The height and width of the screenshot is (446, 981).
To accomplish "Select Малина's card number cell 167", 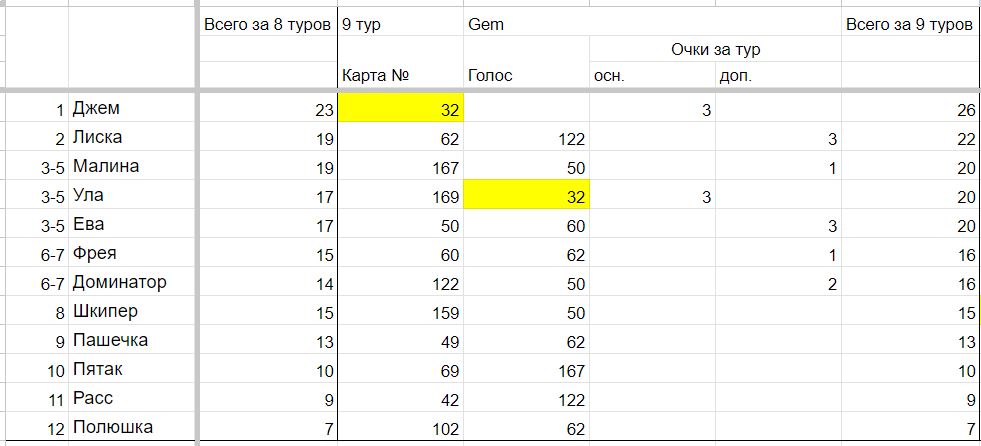I will pyautogui.click(x=400, y=166).
